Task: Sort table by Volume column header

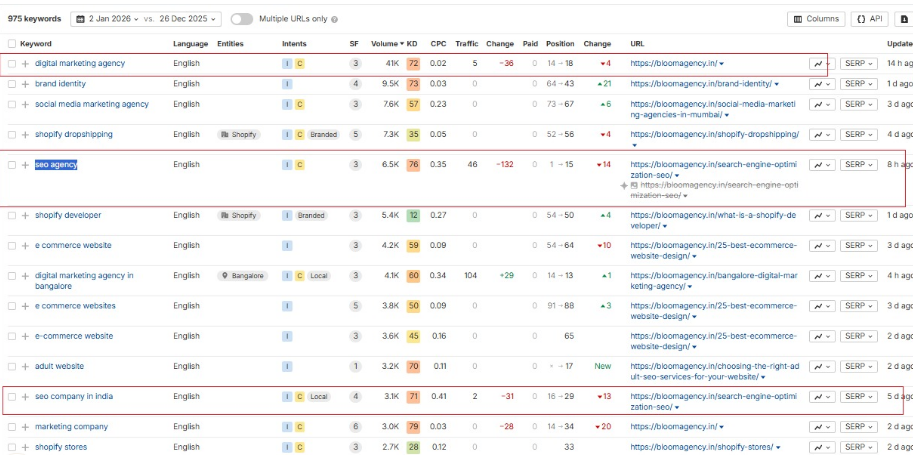Action: coord(386,44)
